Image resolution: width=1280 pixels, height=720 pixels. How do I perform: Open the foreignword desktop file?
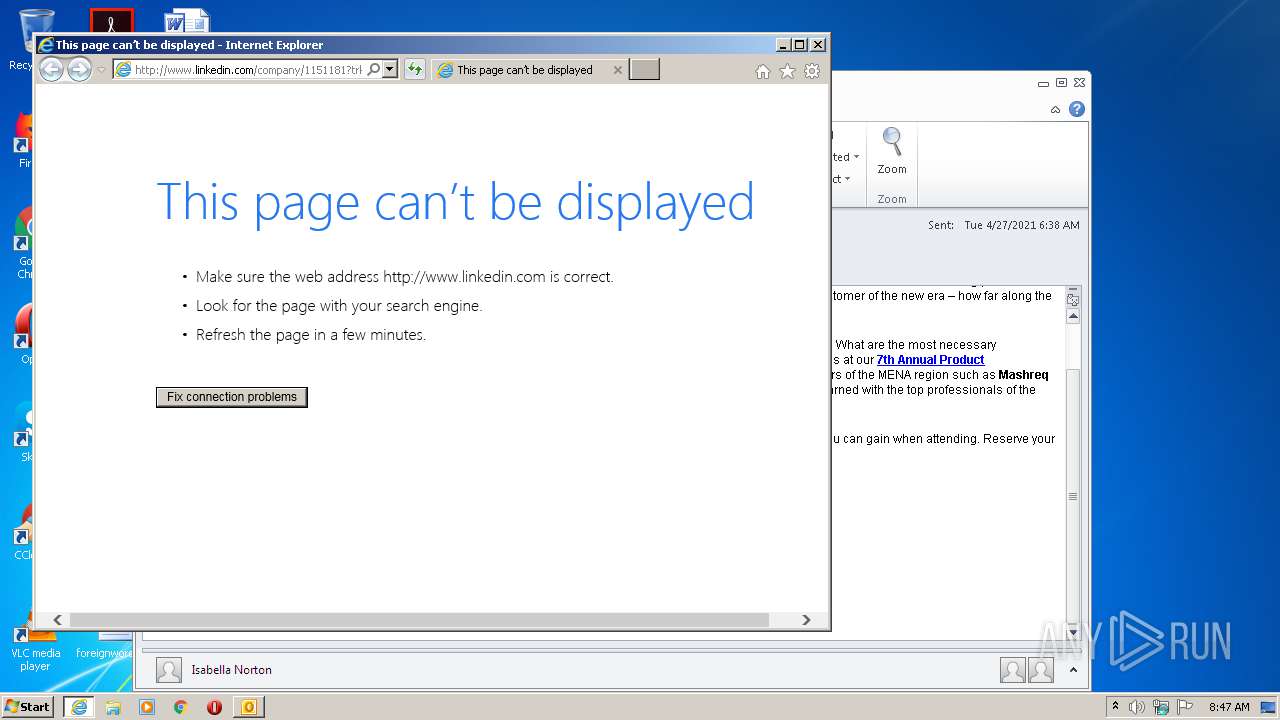[105, 646]
